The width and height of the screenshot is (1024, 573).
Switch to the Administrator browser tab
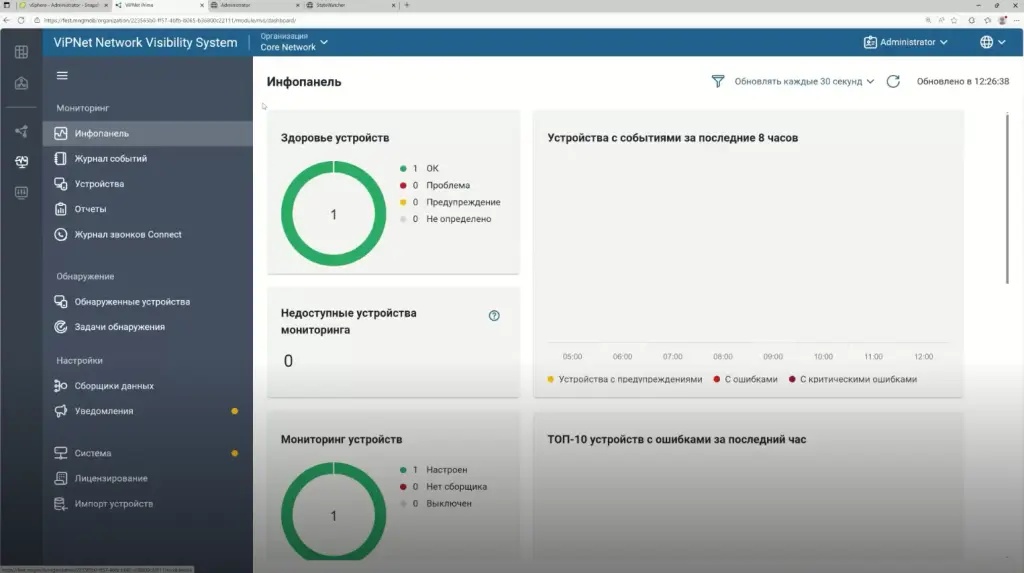click(x=255, y=5)
